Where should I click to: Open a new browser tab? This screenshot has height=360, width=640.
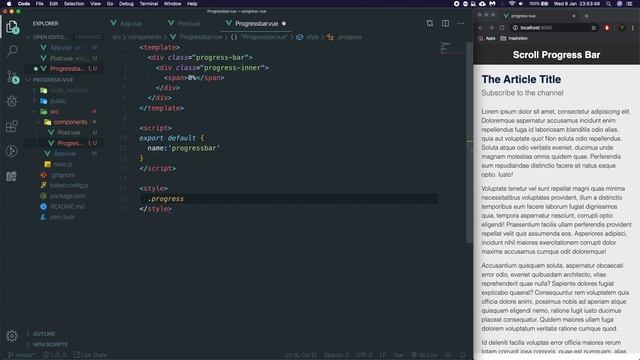[587, 16]
